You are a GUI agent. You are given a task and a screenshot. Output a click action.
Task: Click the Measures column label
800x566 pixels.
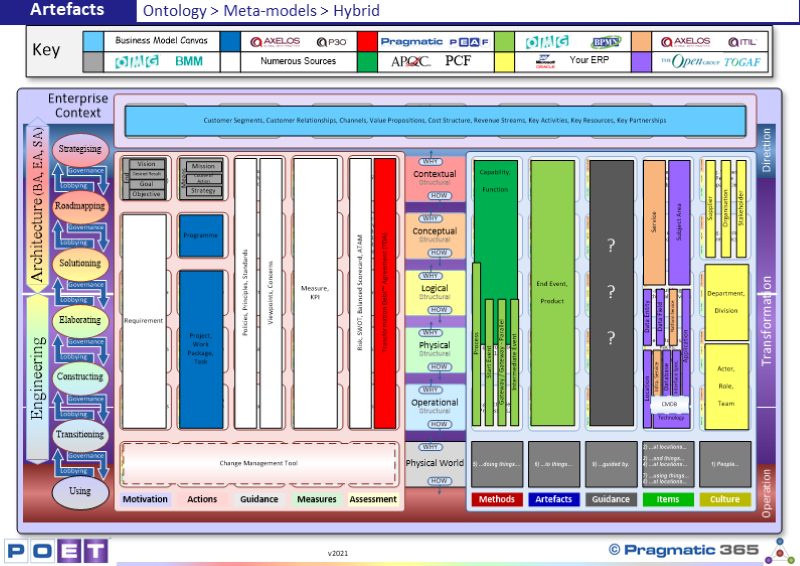click(x=316, y=499)
